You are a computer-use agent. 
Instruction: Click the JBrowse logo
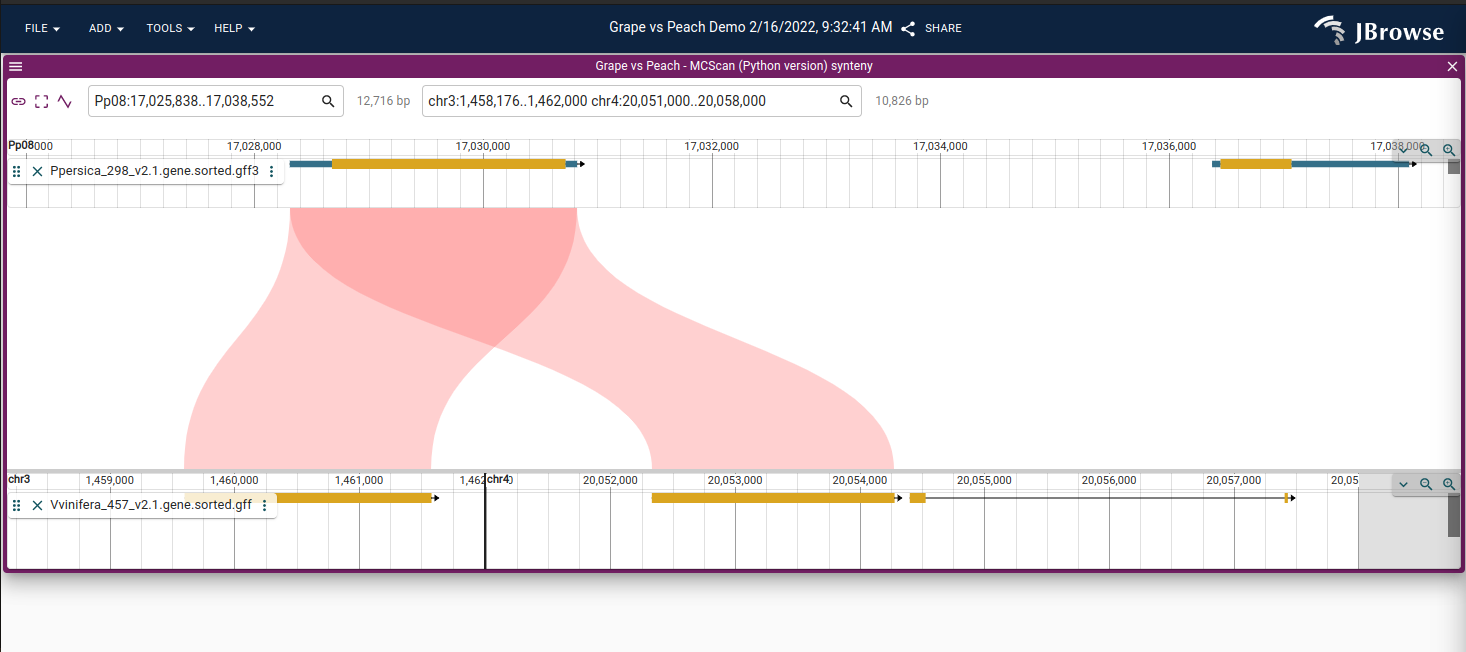pyautogui.click(x=1379, y=29)
